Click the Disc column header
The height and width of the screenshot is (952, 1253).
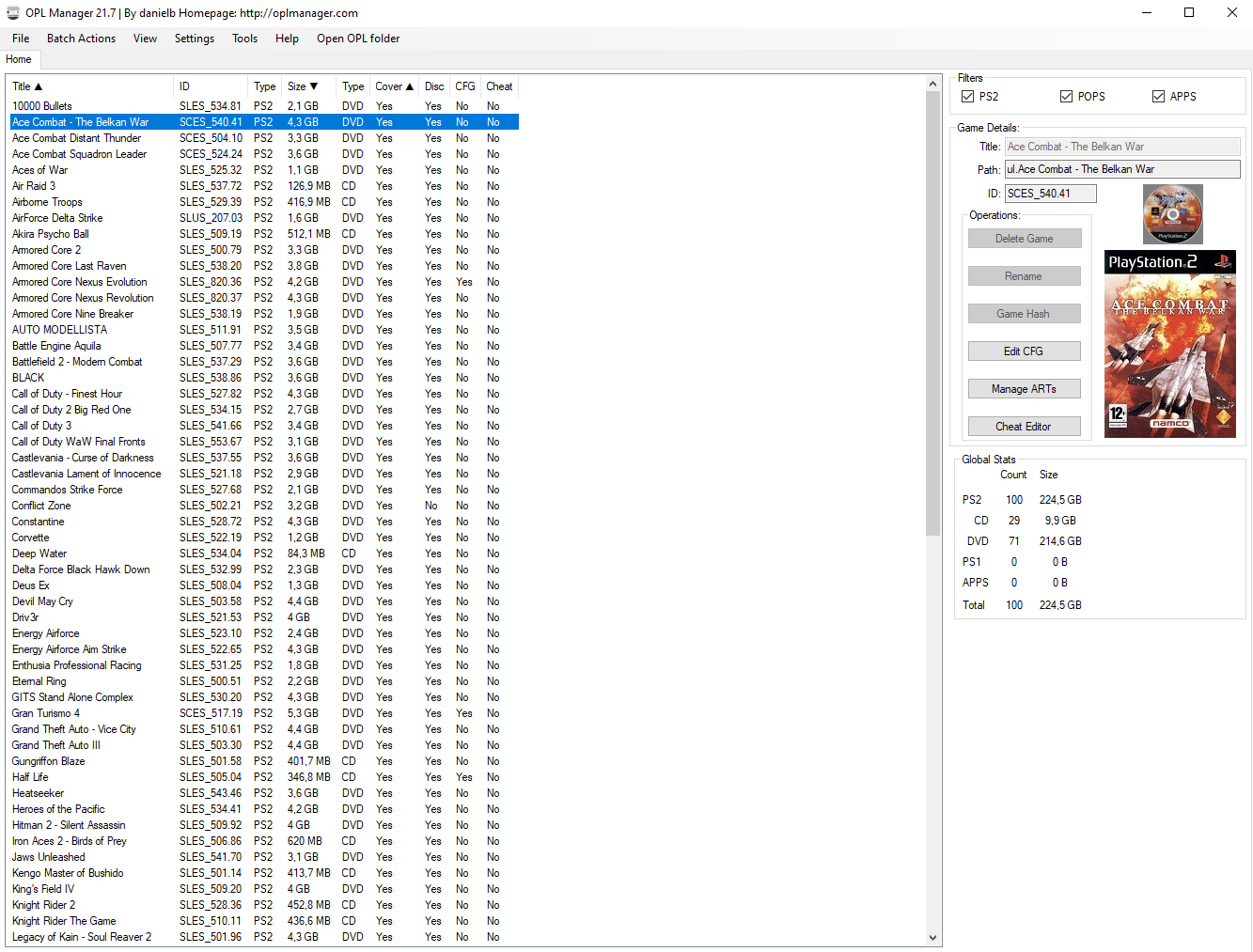434,86
